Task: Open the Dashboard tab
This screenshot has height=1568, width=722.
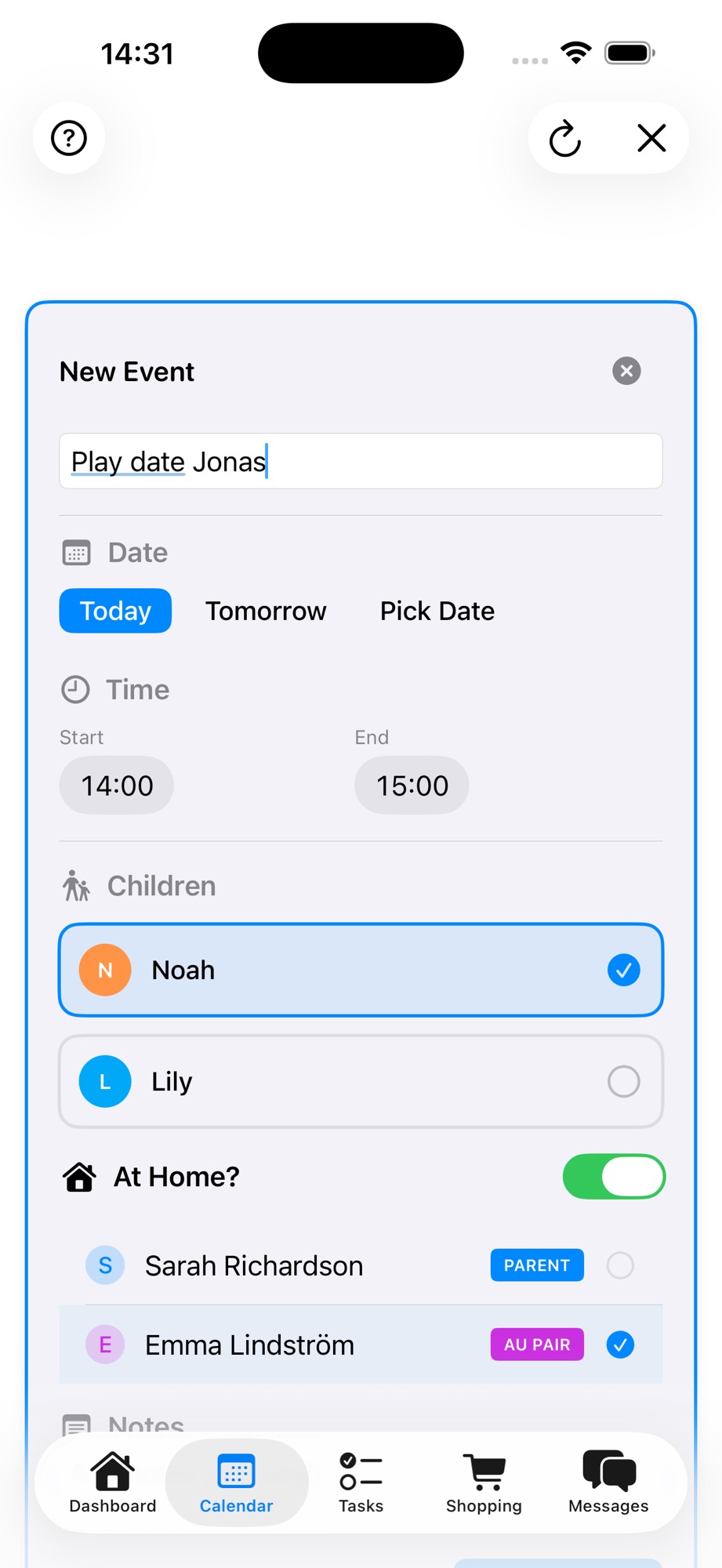Action: (x=113, y=1482)
